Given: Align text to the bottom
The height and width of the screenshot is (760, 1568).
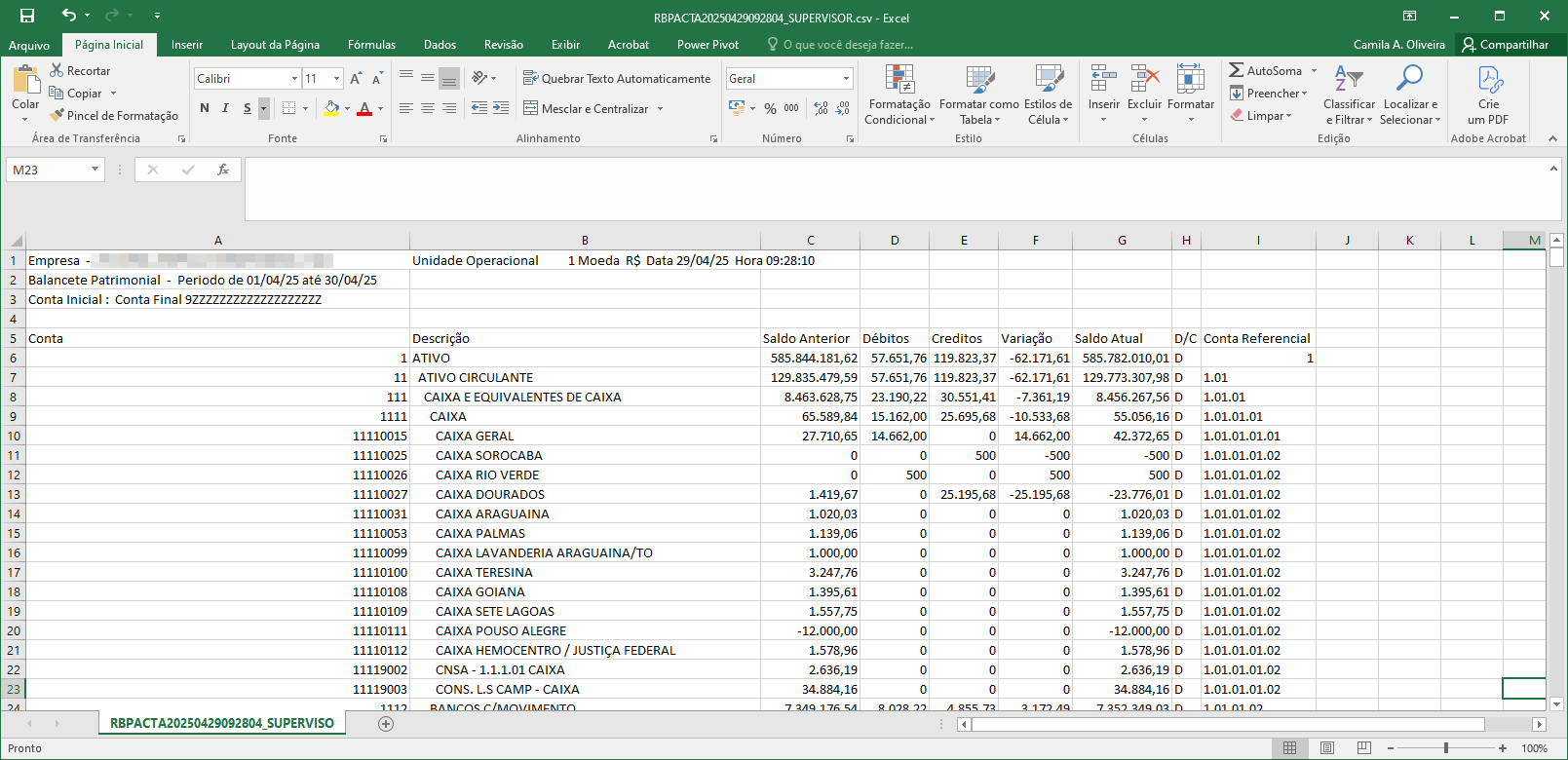Looking at the screenshot, I should (449, 78).
